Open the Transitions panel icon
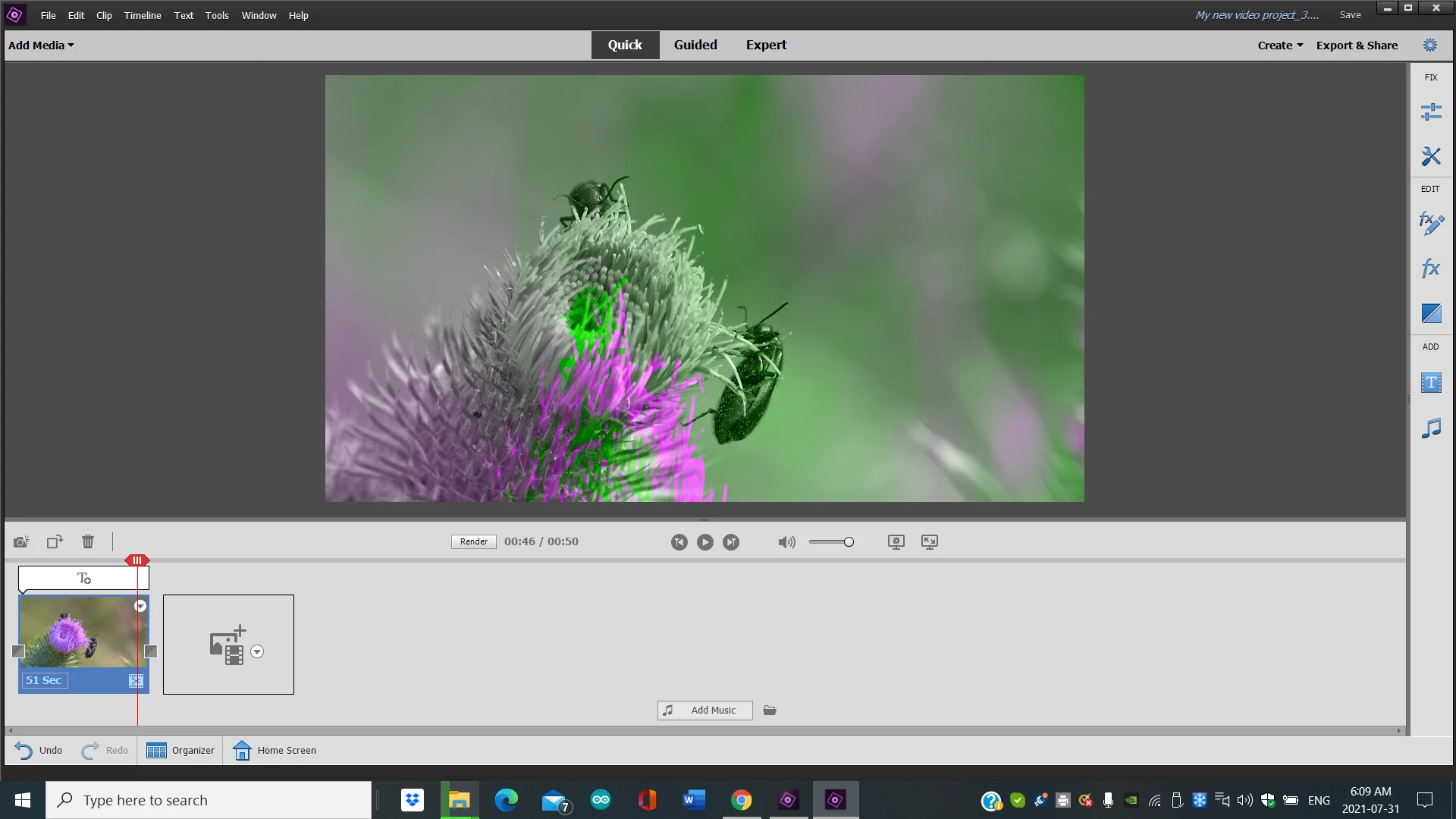Image resolution: width=1456 pixels, height=819 pixels. coord(1430,313)
